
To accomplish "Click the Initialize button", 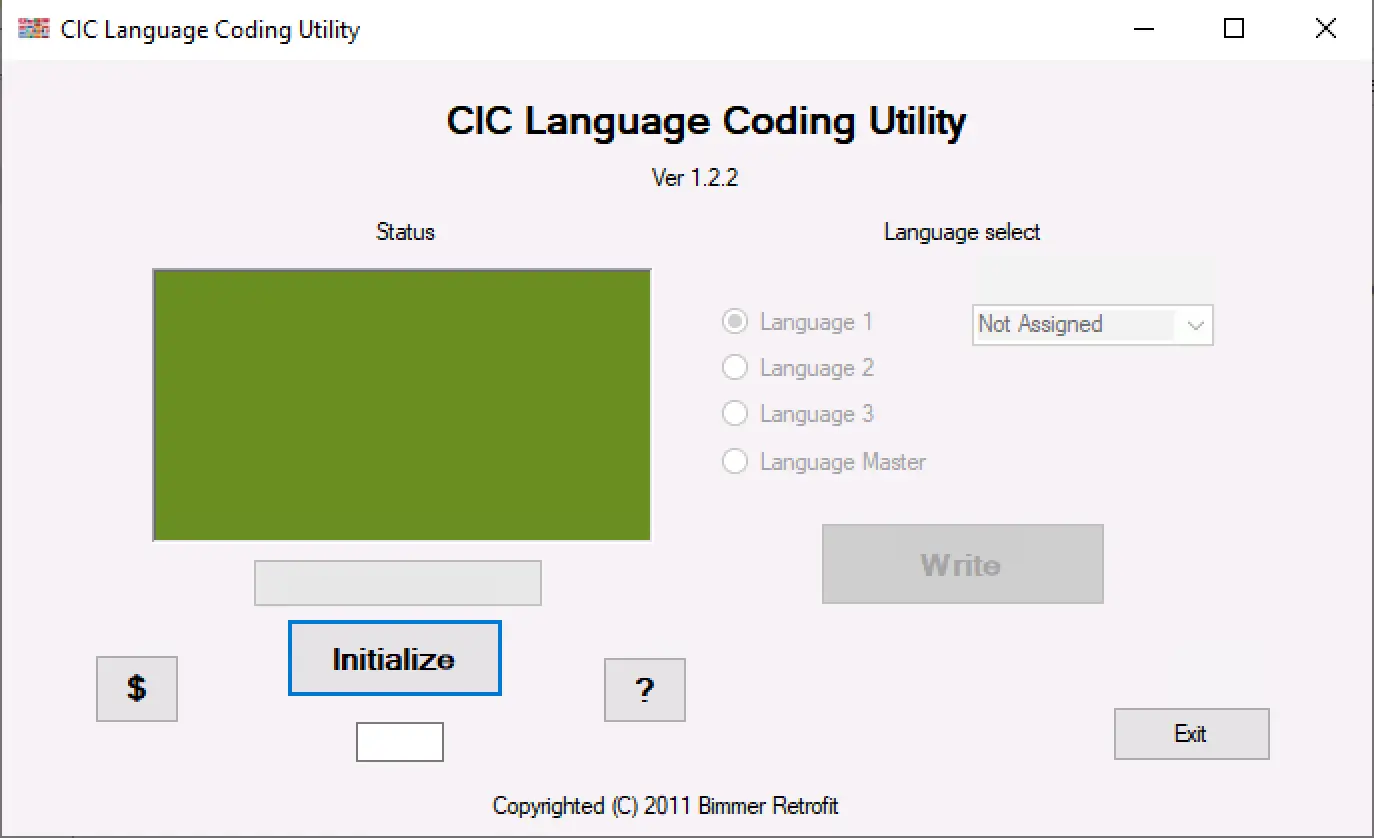I will coord(394,658).
